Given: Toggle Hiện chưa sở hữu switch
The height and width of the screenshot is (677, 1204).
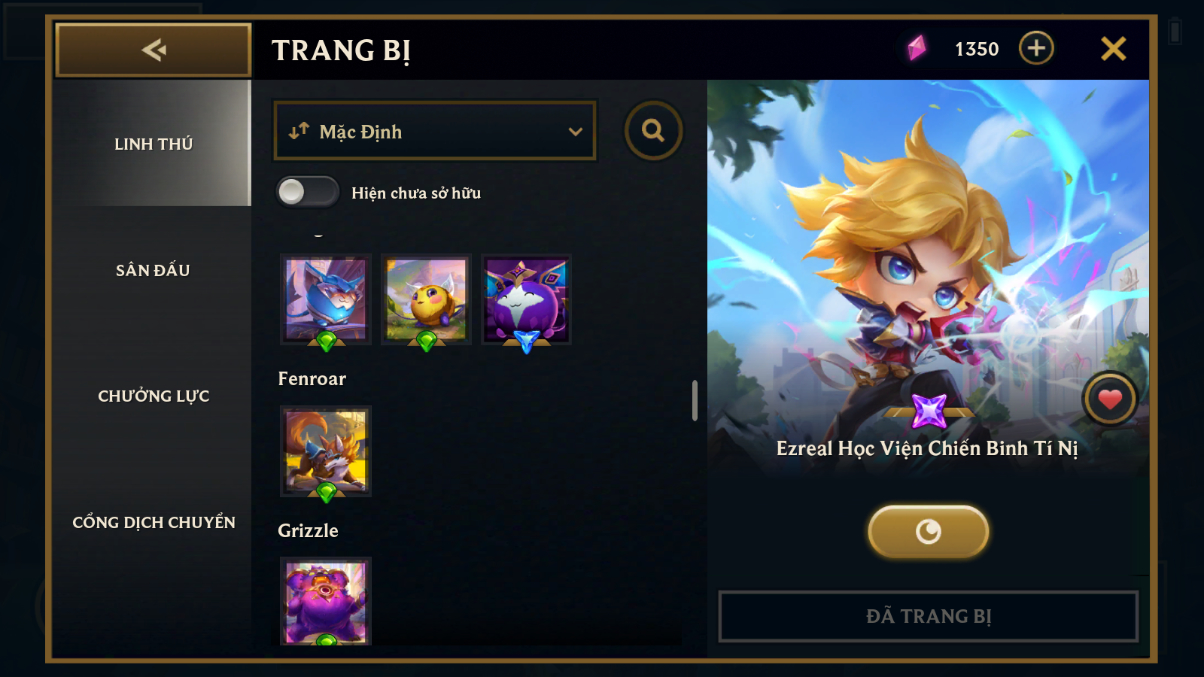Looking at the screenshot, I should [x=308, y=192].
